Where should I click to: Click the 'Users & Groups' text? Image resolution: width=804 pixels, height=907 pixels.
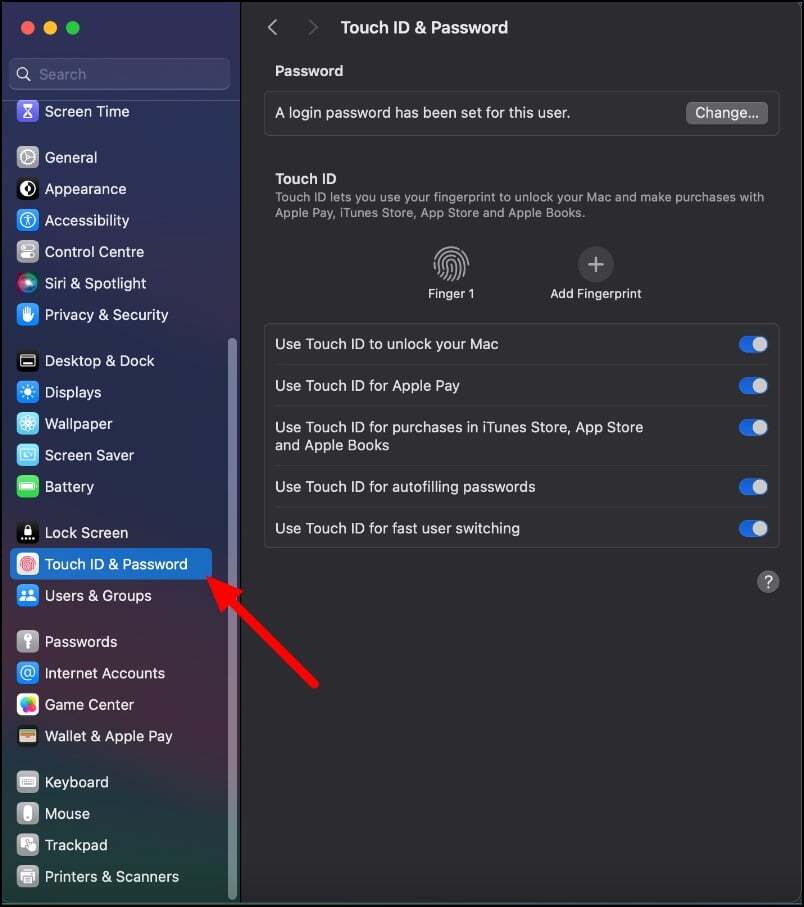[x=98, y=596]
